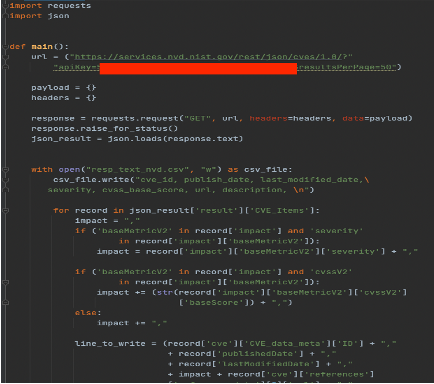Collapse the 'def main():' function fold marker
The width and height of the screenshot is (434, 384).
(x=5, y=47)
